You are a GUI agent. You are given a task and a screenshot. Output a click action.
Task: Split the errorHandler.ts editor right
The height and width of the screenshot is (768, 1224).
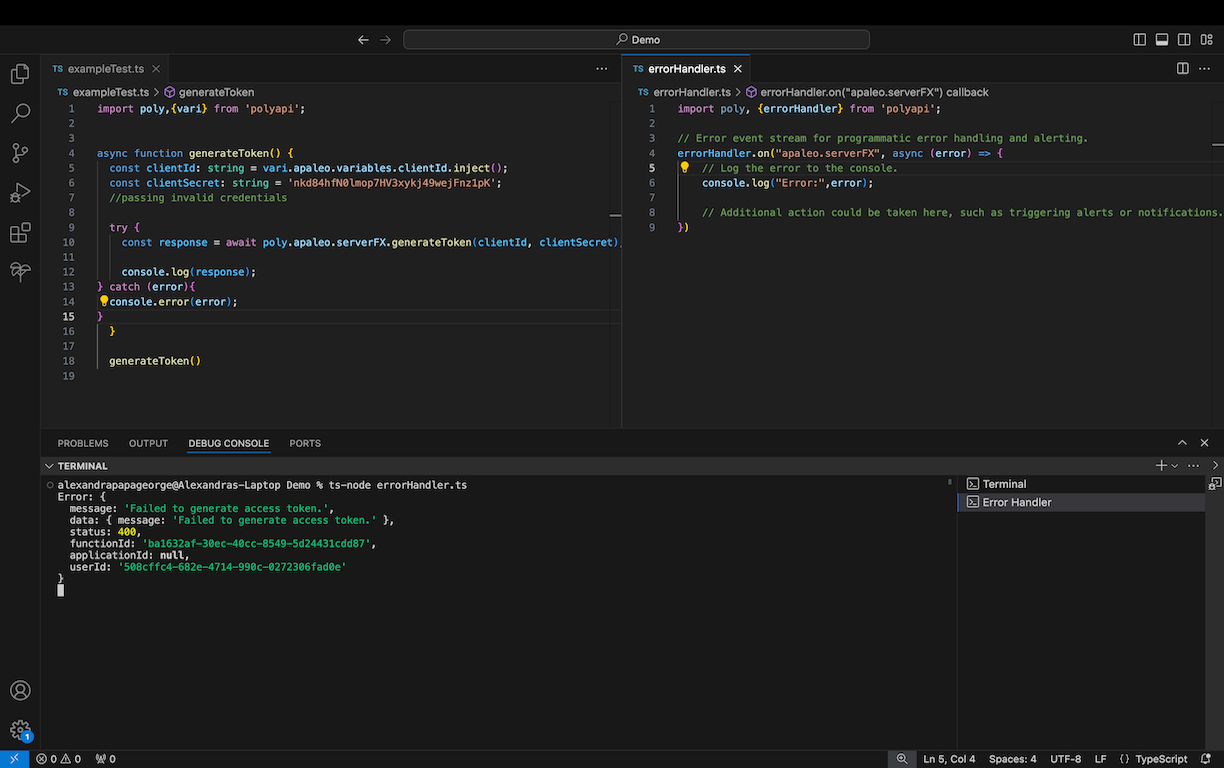pos(1182,69)
